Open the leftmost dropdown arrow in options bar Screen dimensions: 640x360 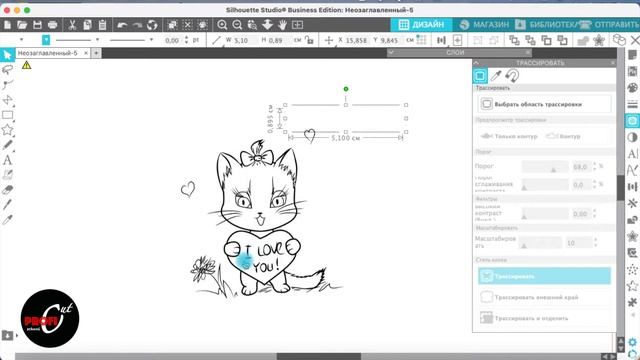click(21, 40)
